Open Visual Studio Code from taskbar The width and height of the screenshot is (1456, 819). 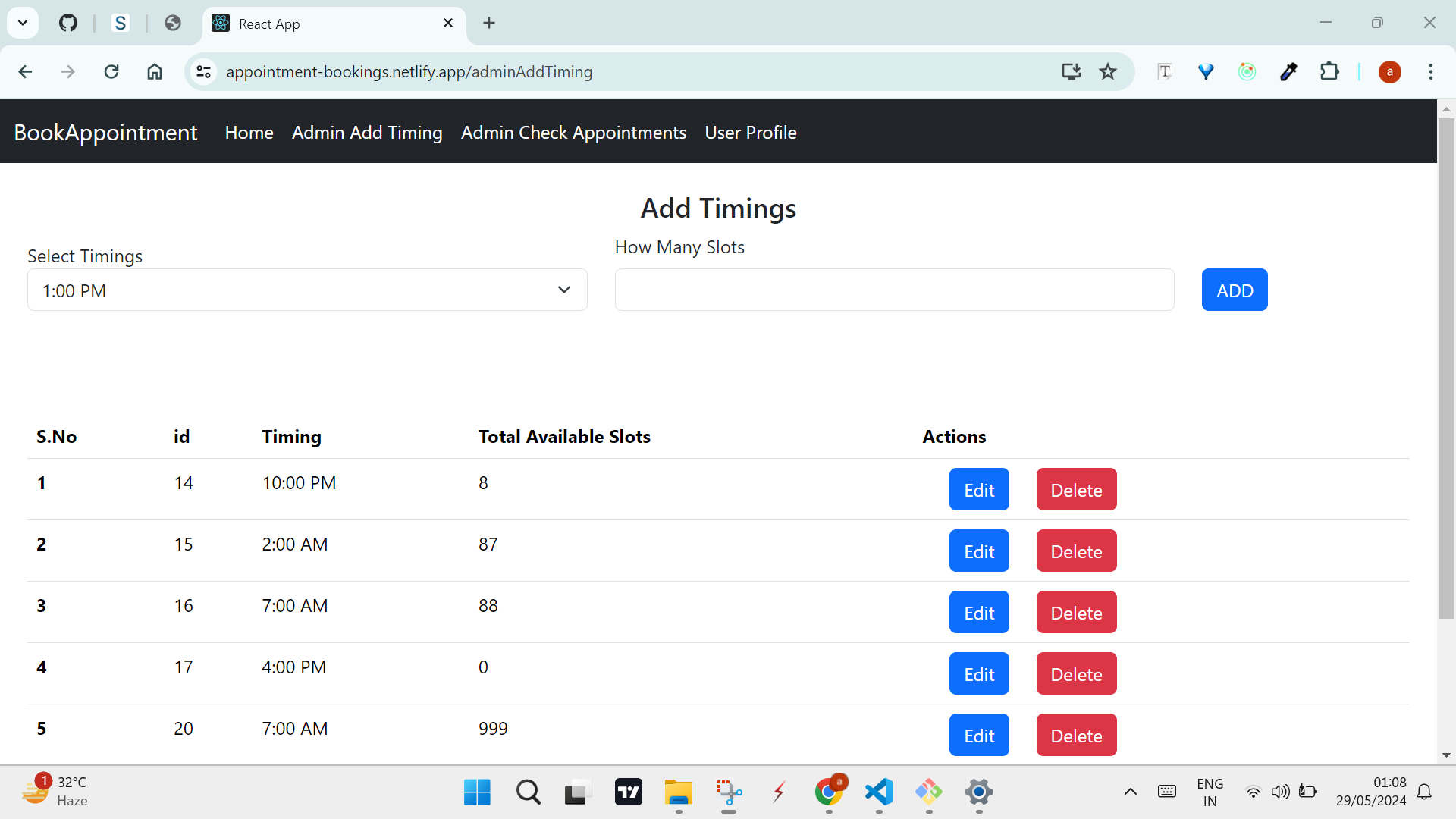[x=879, y=792]
